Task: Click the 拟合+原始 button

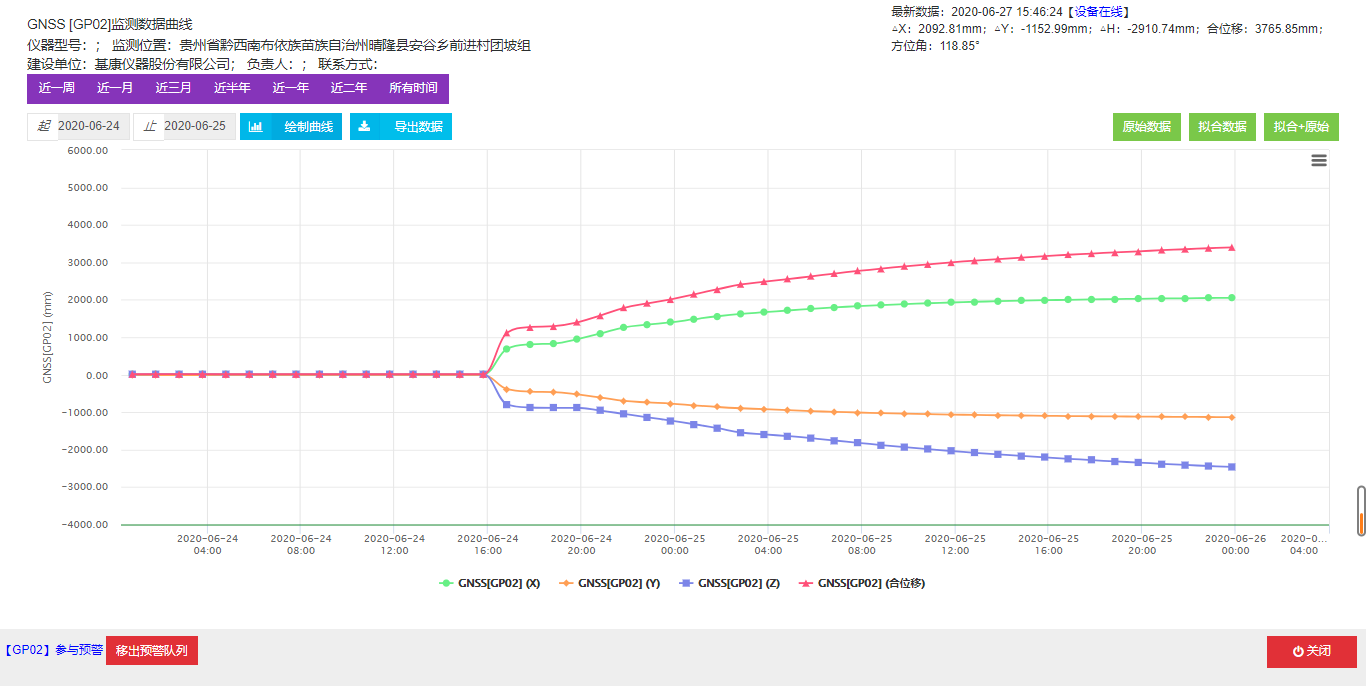Action: point(1301,127)
